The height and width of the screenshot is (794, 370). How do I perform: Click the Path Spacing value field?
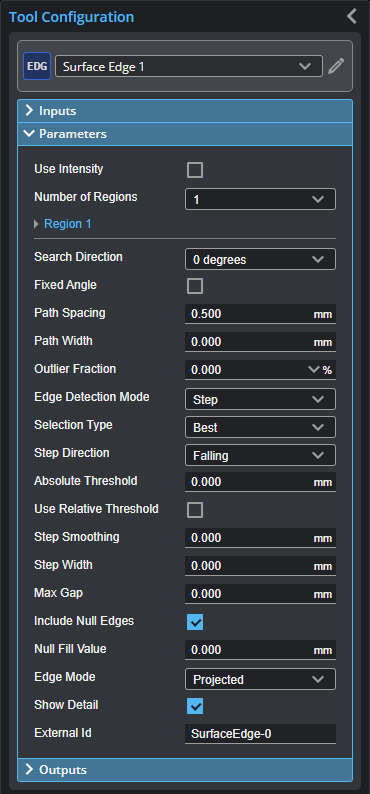click(x=260, y=314)
